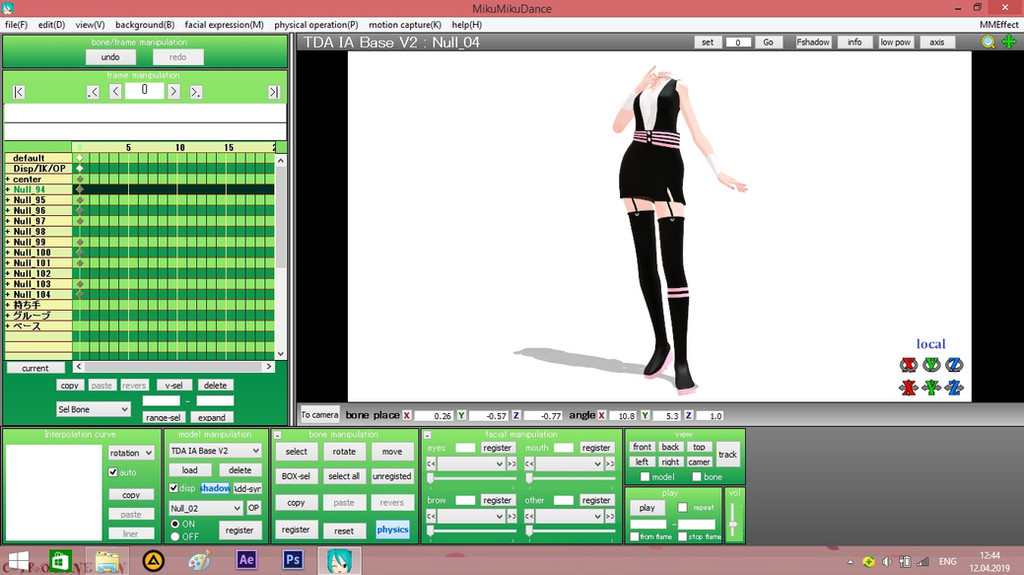Go to next keyframe arrow
Image resolution: width=1024 pixels, height=575 pixels.
click(x=195, y=92)
